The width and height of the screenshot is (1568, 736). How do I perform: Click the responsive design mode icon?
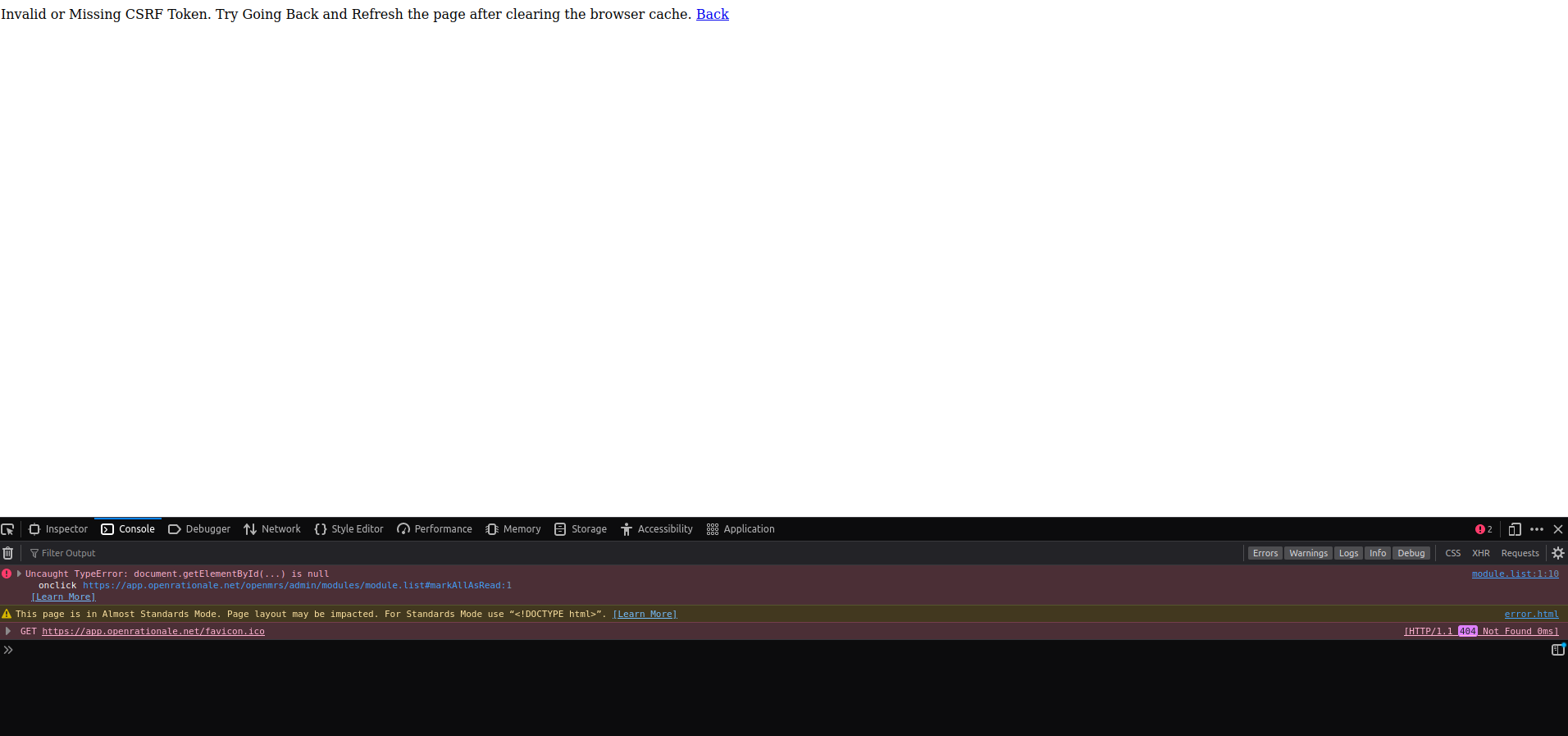[x=1515, y=529]
